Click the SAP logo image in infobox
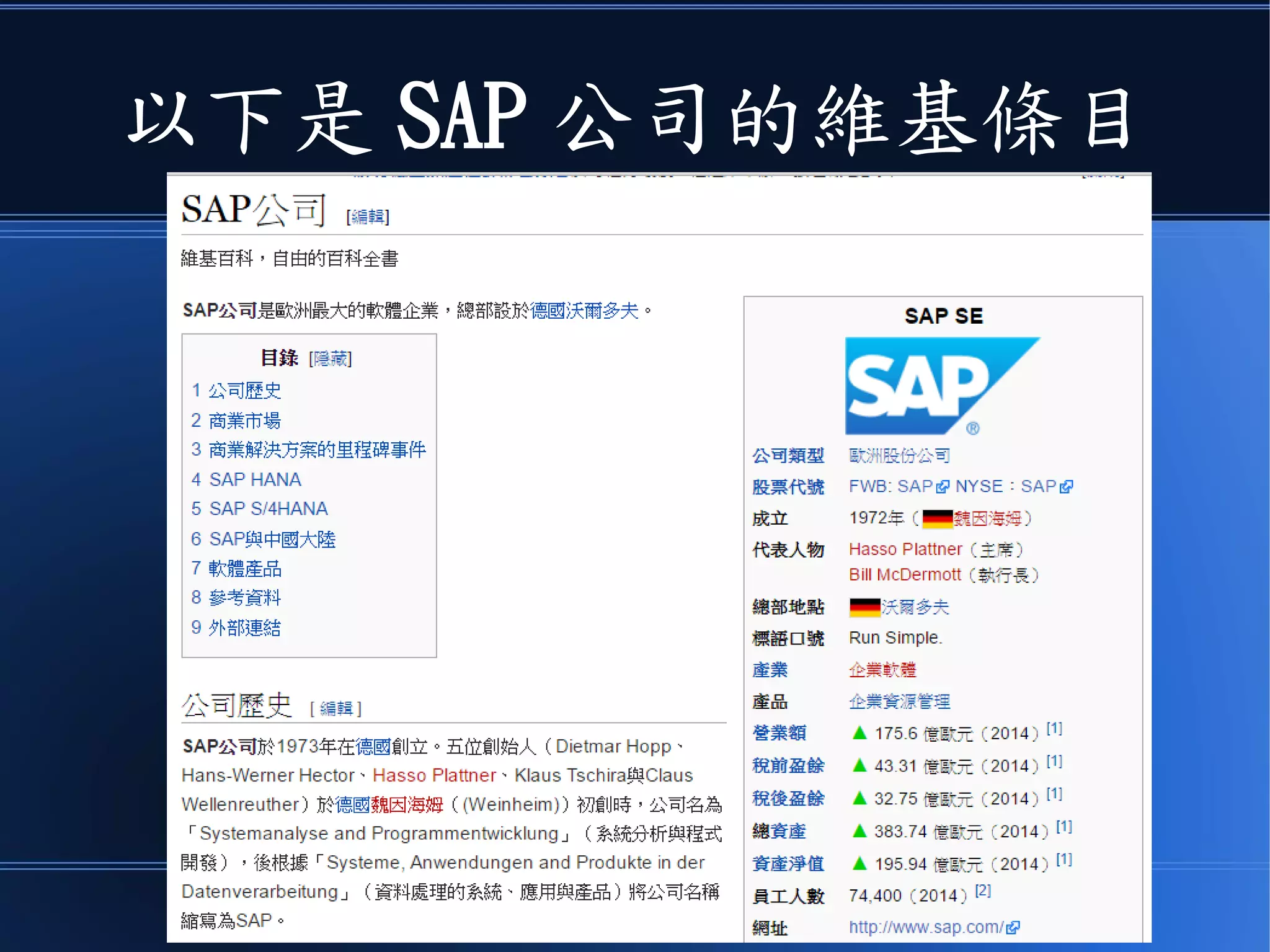This screenshot has width=1270, height=952. (943, 386)
